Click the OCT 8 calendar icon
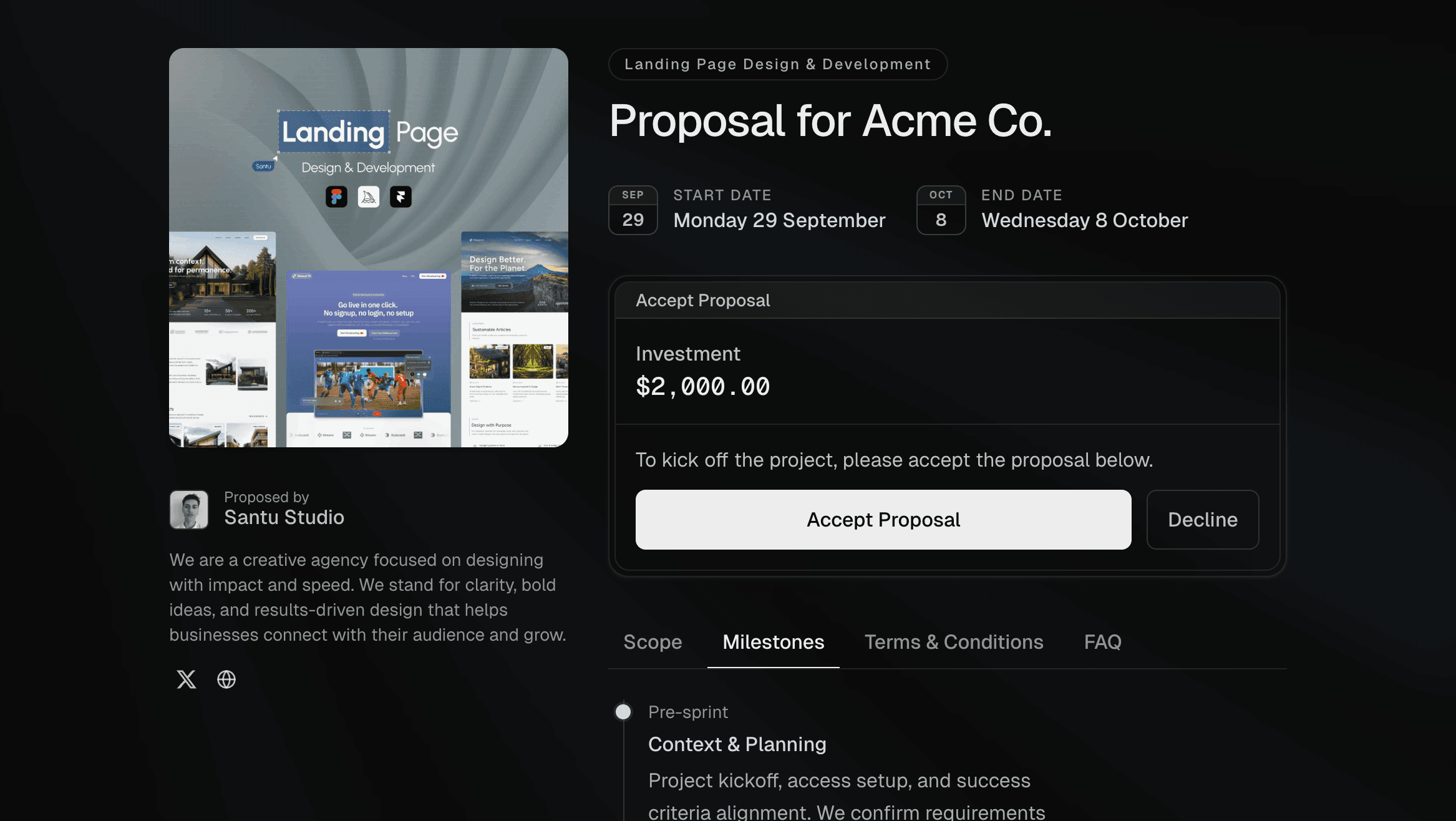 point(941,210)
